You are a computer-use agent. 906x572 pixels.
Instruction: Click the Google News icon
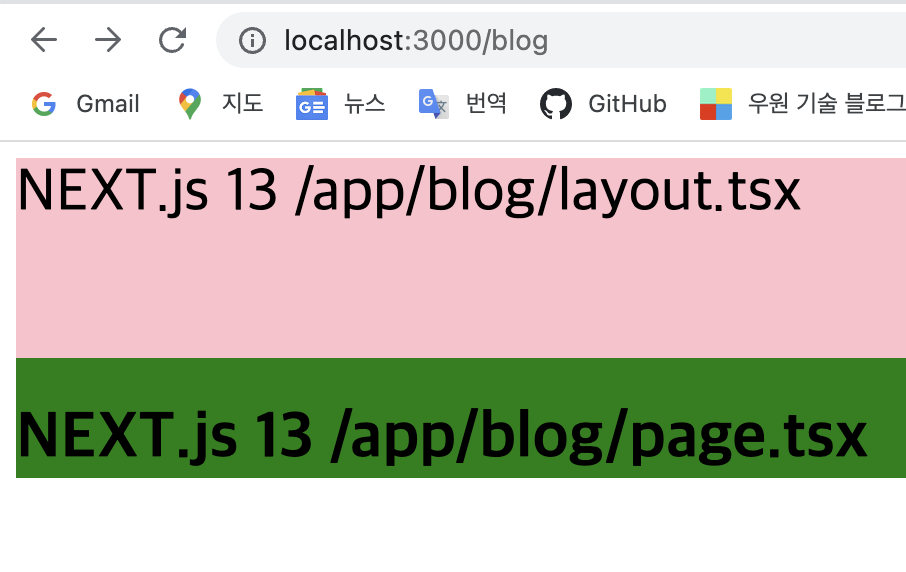tap(312, 104)
